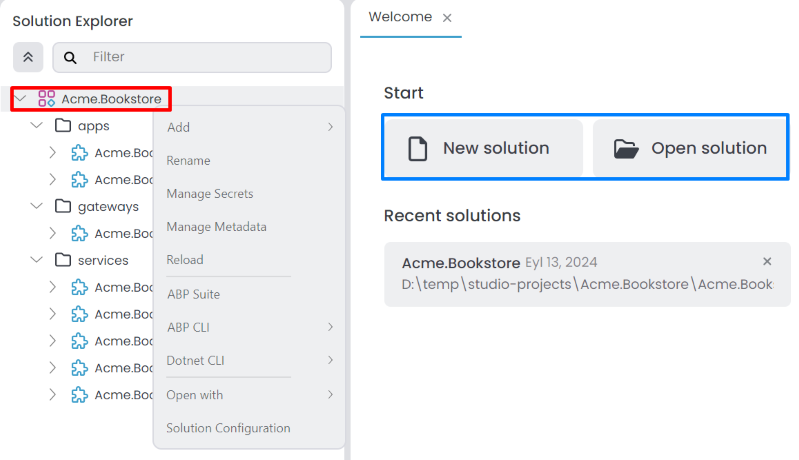Click the search magnifier icon
The width and height of the screenshot is (799, 460).
[70, 58]
